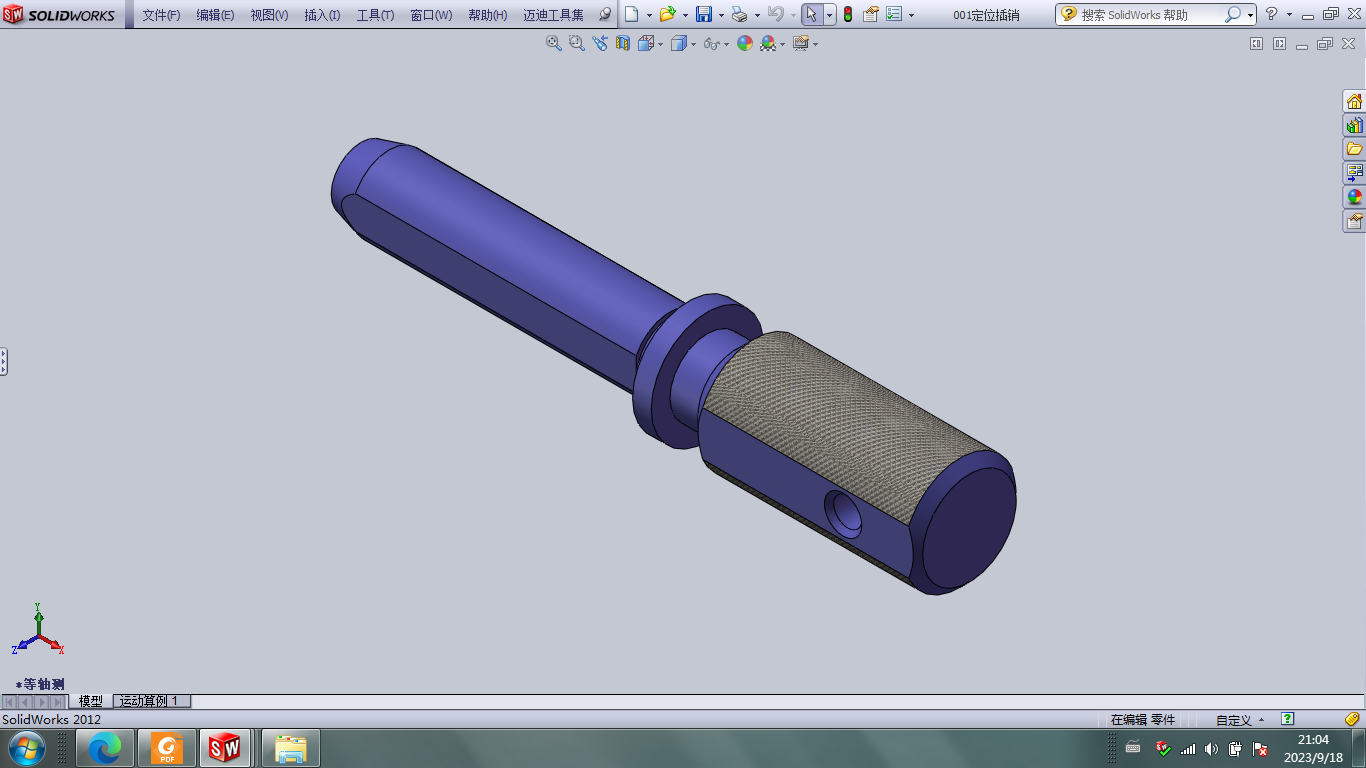
Task: Open the Options checklist icon
Action: point(894,14)
